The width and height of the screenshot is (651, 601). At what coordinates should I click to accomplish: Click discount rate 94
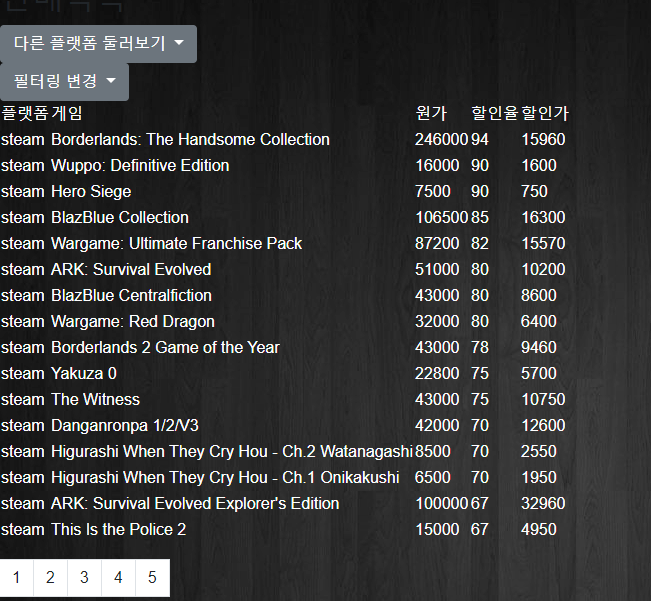(x=480, y=139)
